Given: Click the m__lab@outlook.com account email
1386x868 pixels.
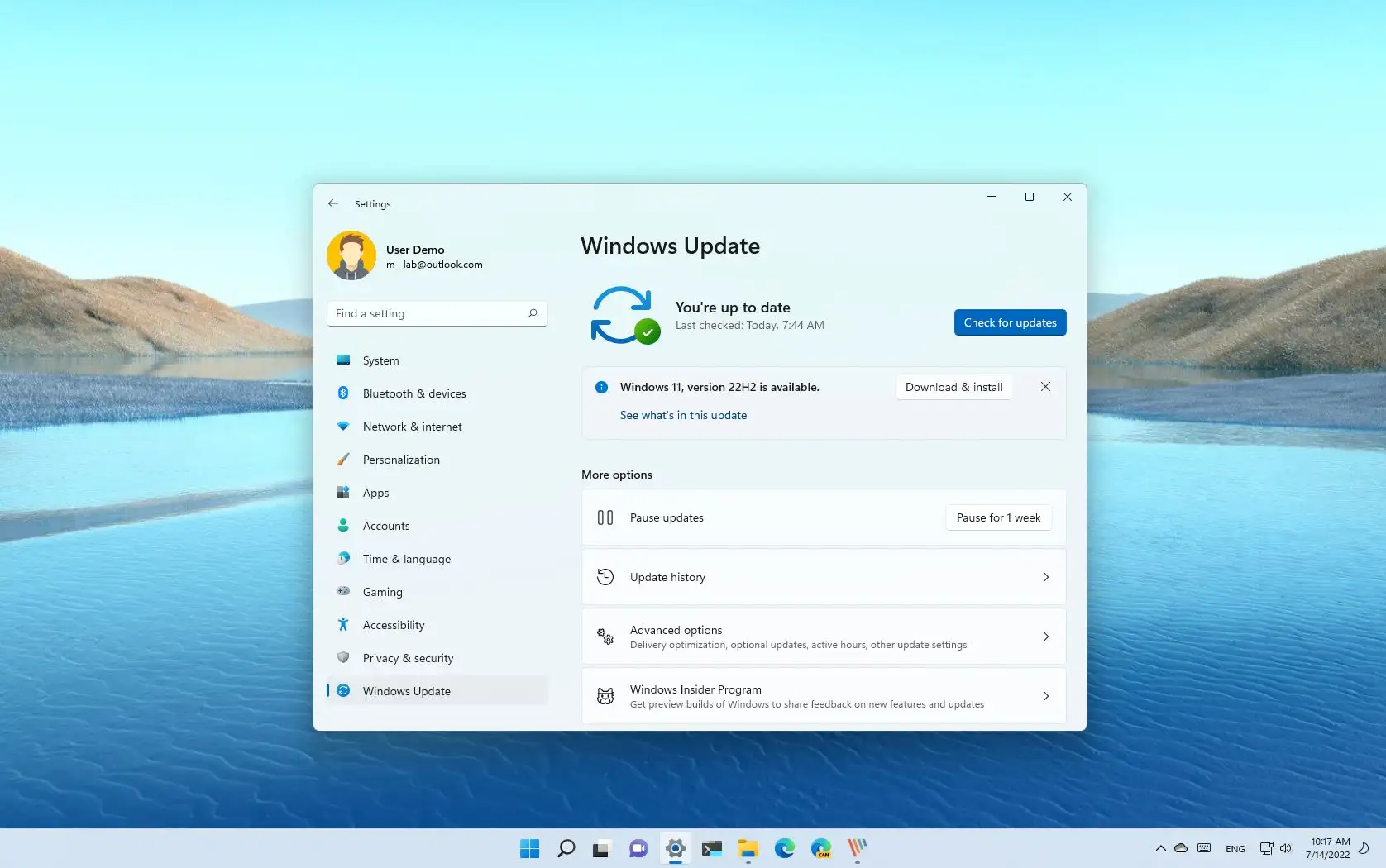Looking at the screenshot, I should point(434,265).
